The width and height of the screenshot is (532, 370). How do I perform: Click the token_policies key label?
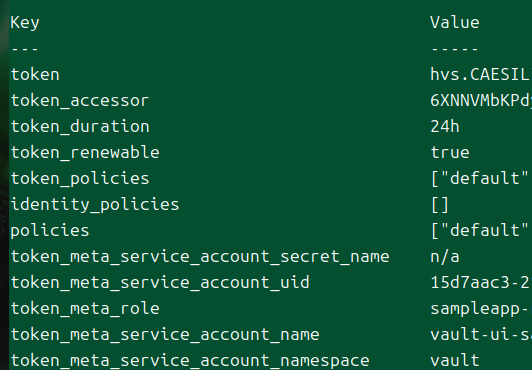pos(80,179)
